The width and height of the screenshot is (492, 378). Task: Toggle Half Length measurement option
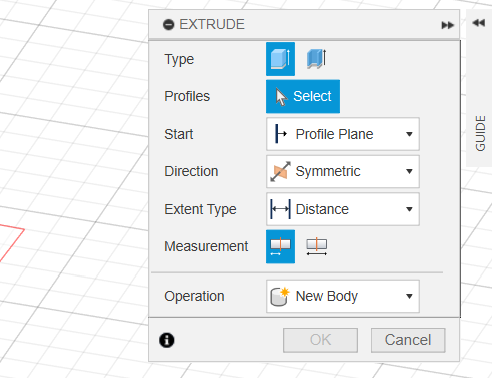click(280, 246)
